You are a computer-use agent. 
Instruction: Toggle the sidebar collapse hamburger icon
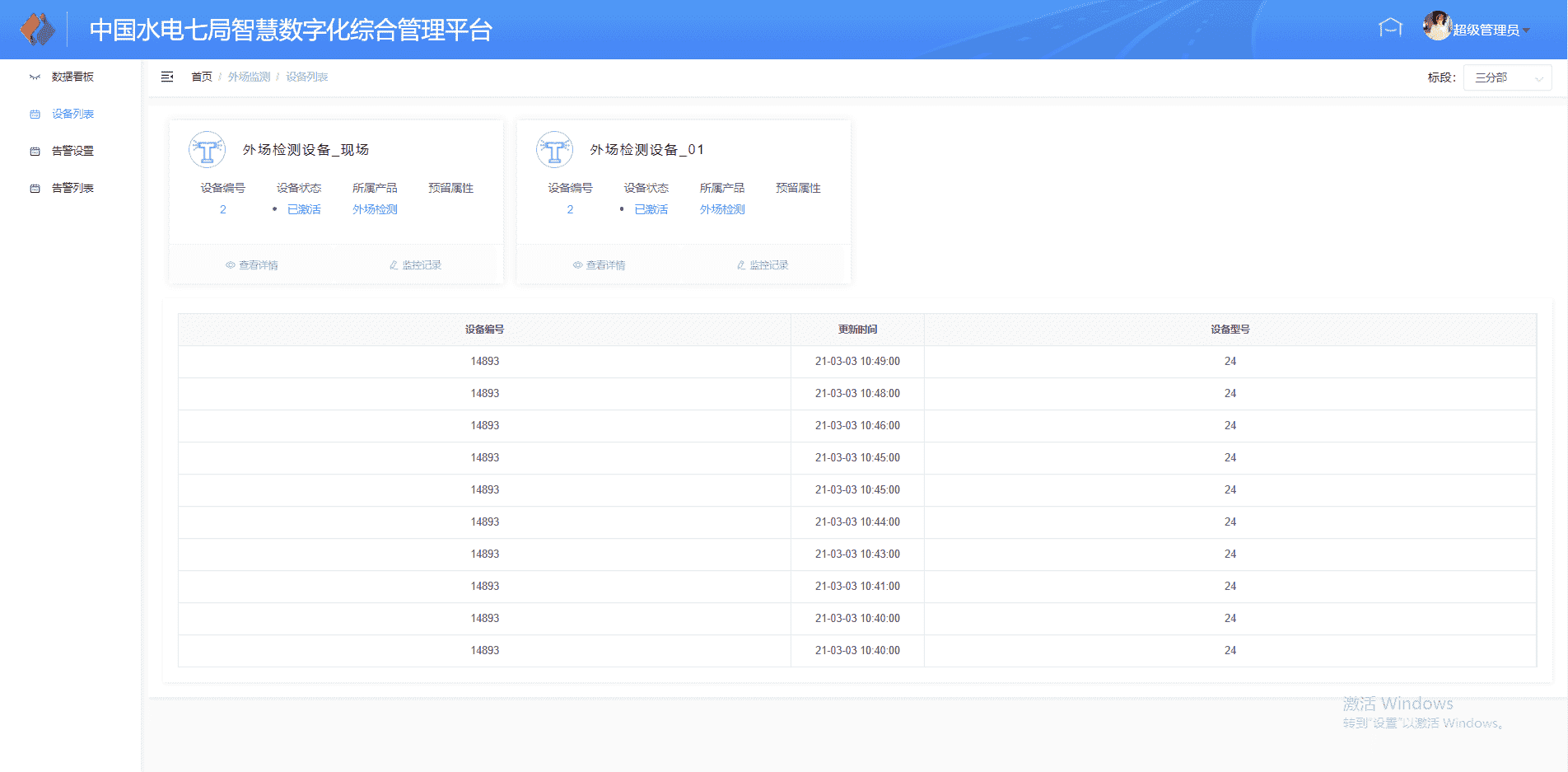tap(167, 77)
